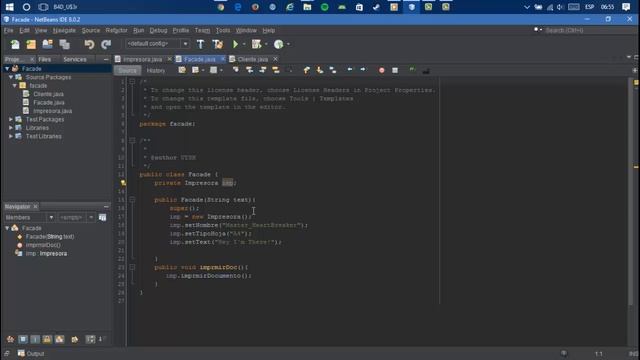Toggle Show Non-Public Members filter in Navigator
The height and width of the screenshot is (360, 640).
[x=47, y=339]
